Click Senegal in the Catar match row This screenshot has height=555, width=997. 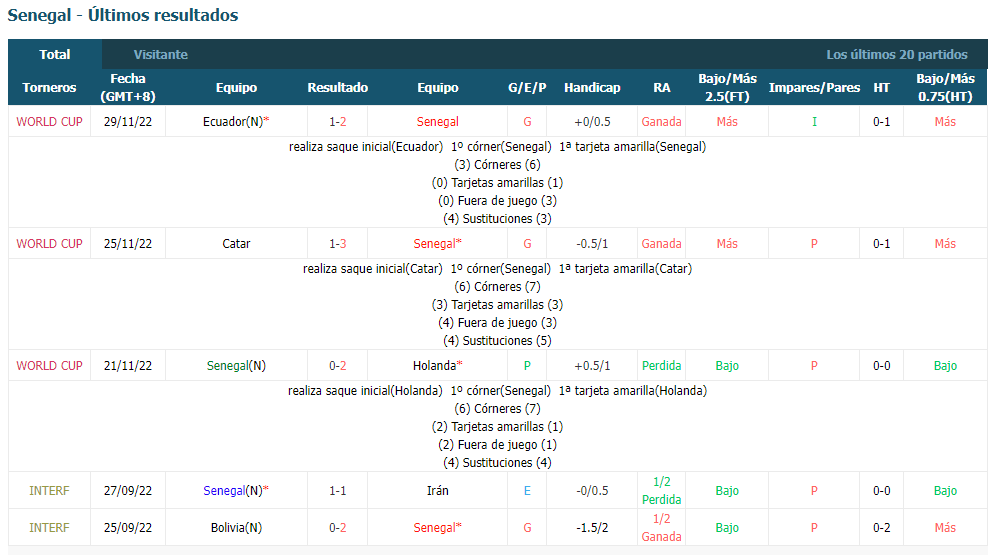click(x=434, y=243)
